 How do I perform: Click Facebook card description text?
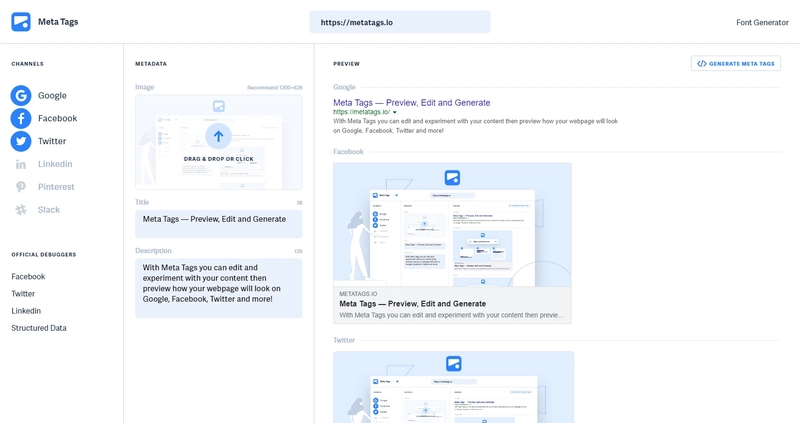coord(452,315)
